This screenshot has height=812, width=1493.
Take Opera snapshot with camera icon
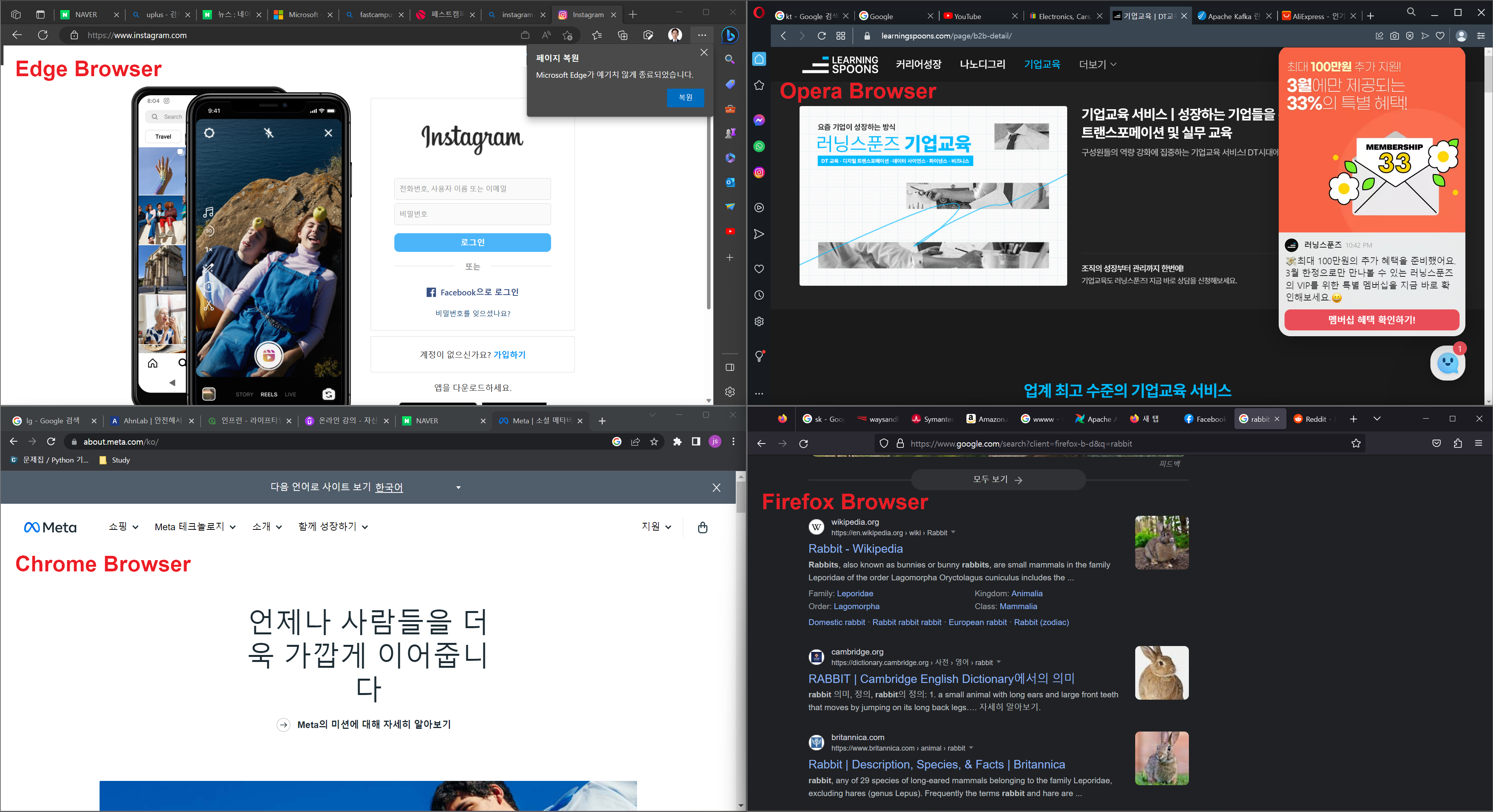point(1395,36)
